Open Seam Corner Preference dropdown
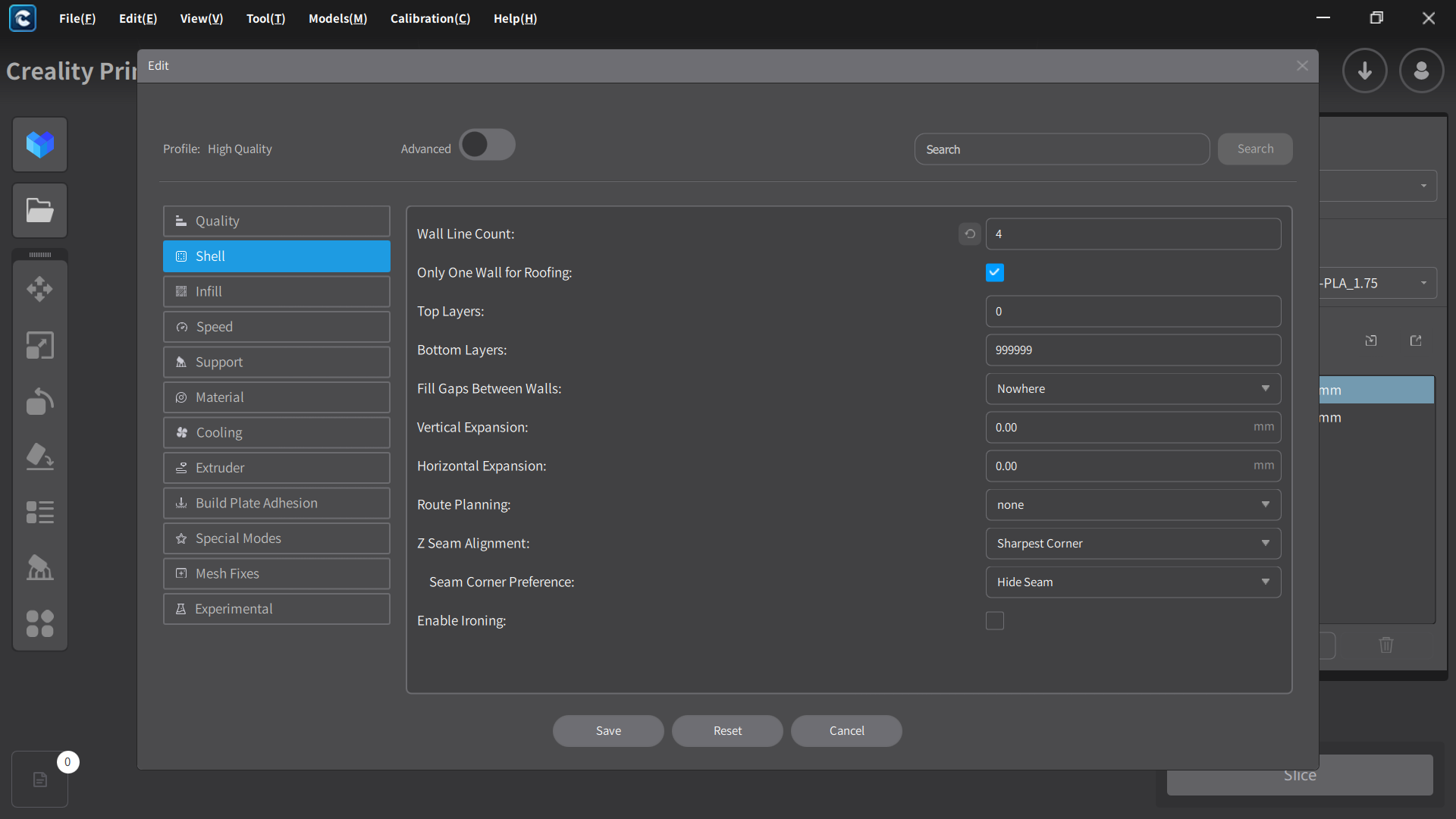The height and width of the screenshot is (819, 1456). pyautogui.click(x=1133, y=582)
